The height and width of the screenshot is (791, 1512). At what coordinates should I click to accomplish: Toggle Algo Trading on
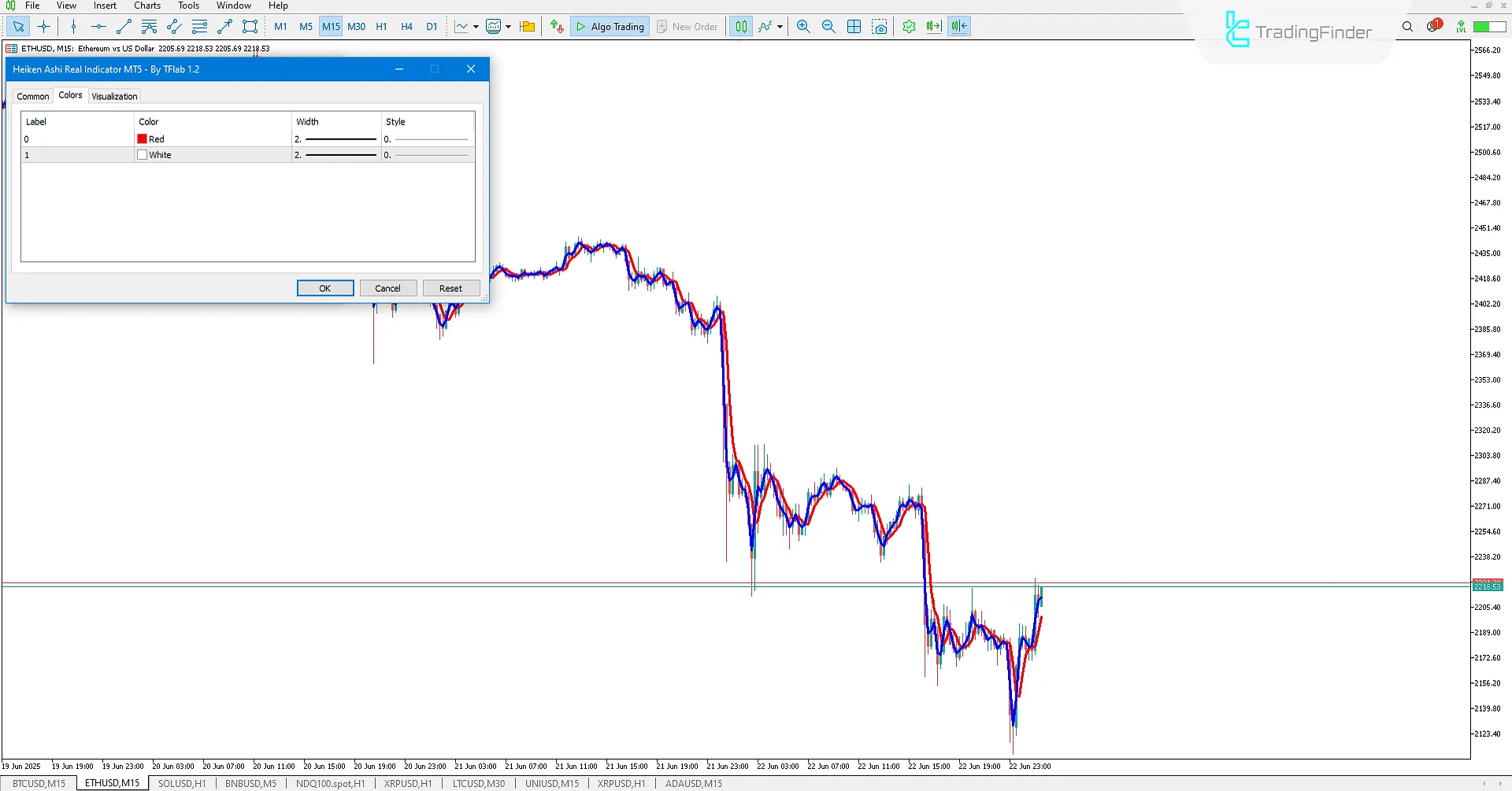coord(609,26)
